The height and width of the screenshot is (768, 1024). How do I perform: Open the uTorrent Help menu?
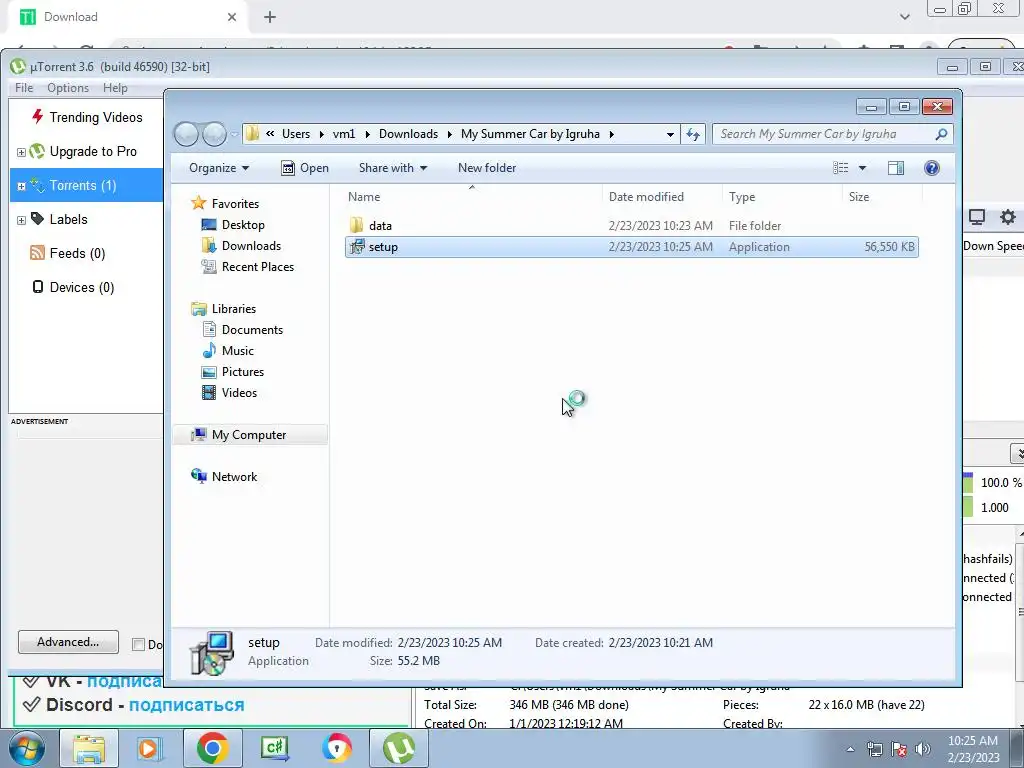115,88
